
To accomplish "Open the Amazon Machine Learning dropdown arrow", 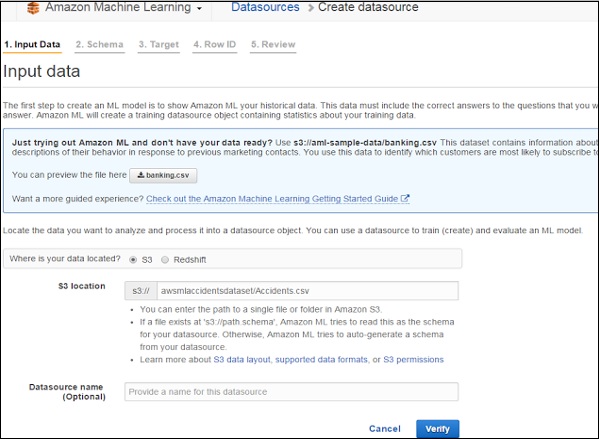I will click(x=199, y=8).
